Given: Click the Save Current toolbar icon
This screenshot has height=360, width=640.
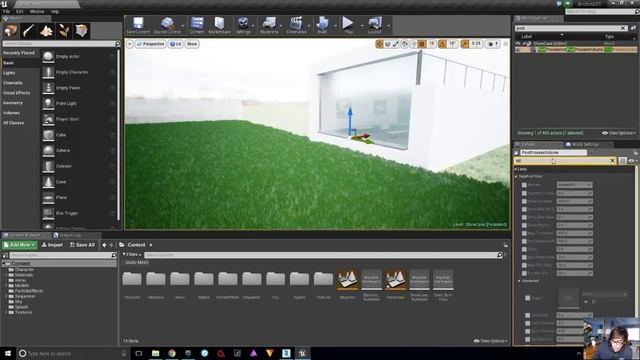Looking at the screenshot, I should [138, 25].
